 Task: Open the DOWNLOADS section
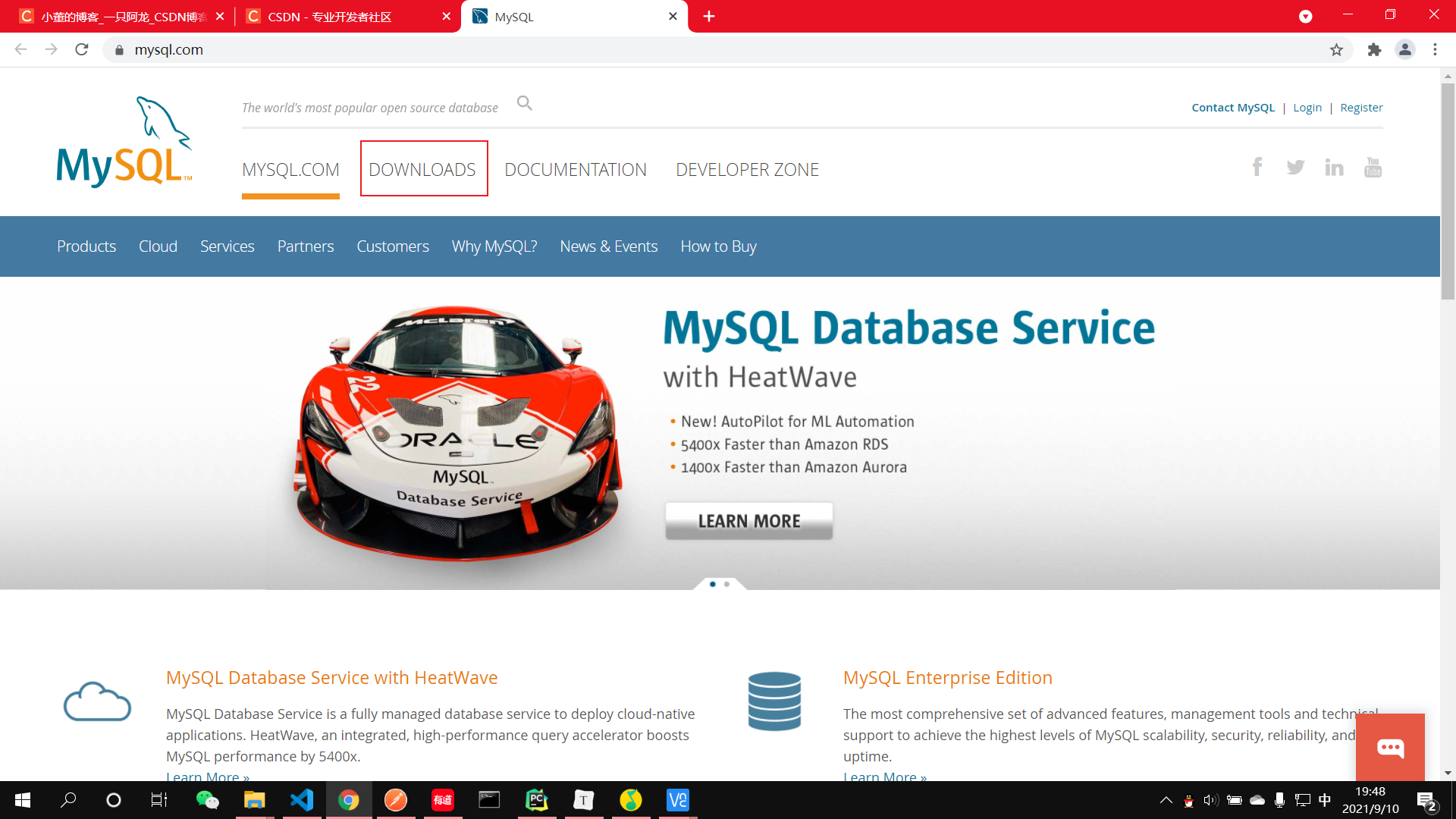point(423,169)
